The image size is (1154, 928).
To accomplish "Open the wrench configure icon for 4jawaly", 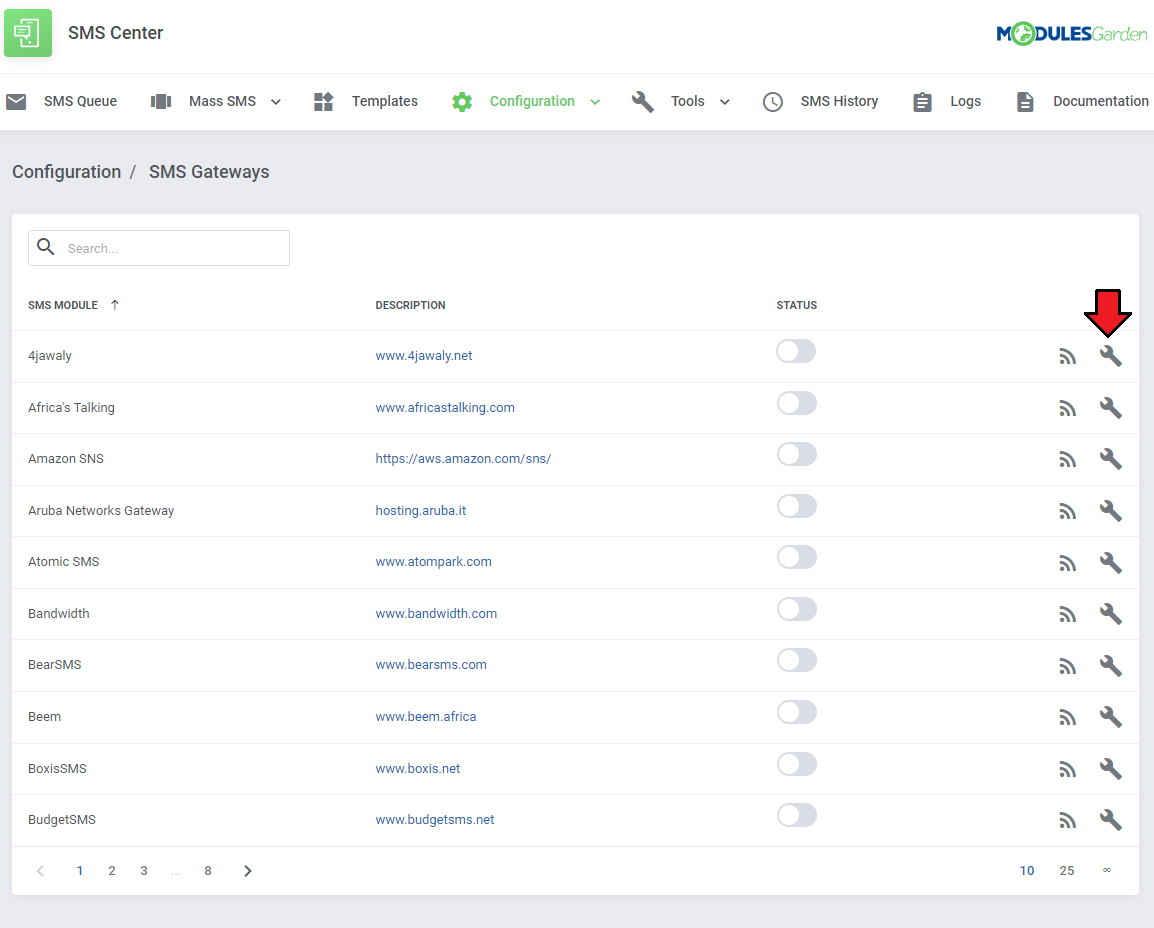I will (x=1111, y=356).
